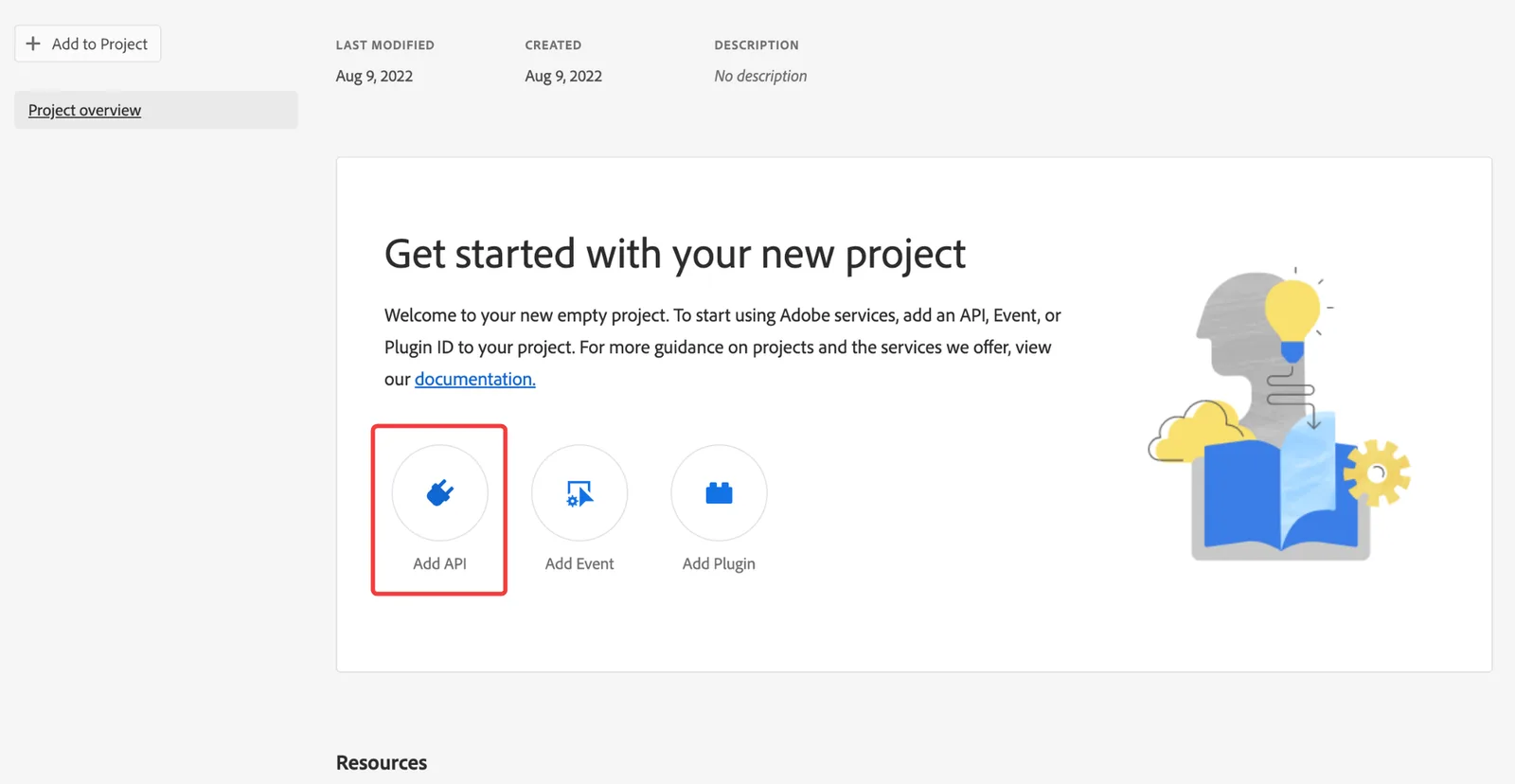The image size is (1515, 784).
Task: Click the Created date value
Action: pos(563,76)
